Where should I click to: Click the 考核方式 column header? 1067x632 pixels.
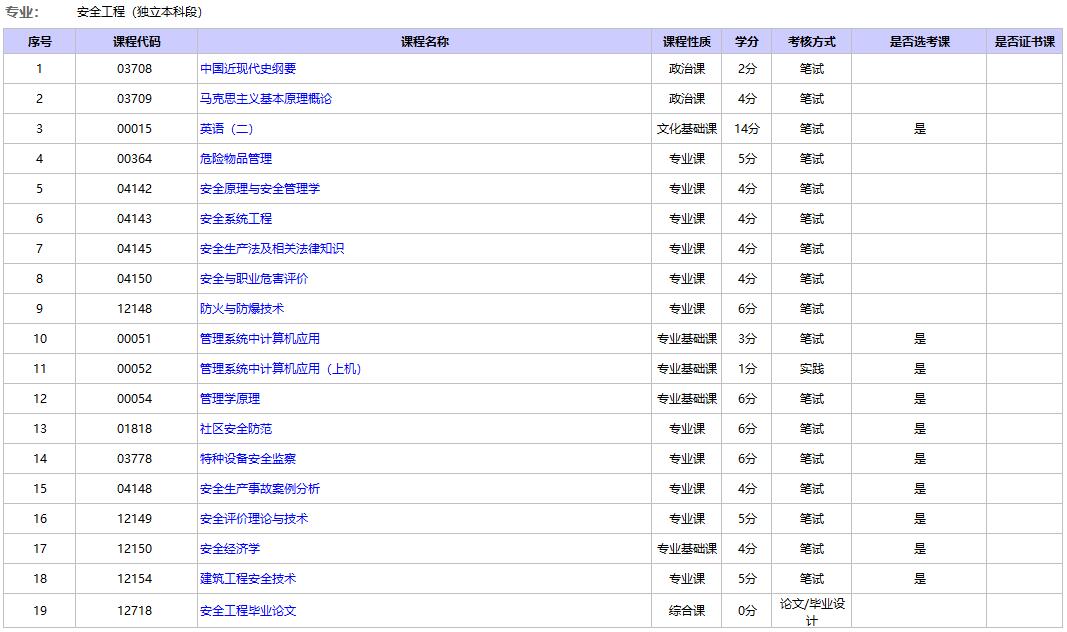coord(811,41)
